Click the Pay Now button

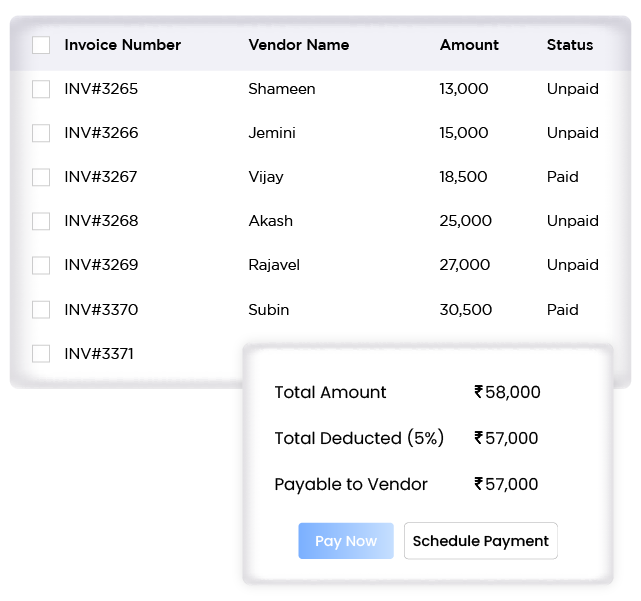tap(345, 541)
